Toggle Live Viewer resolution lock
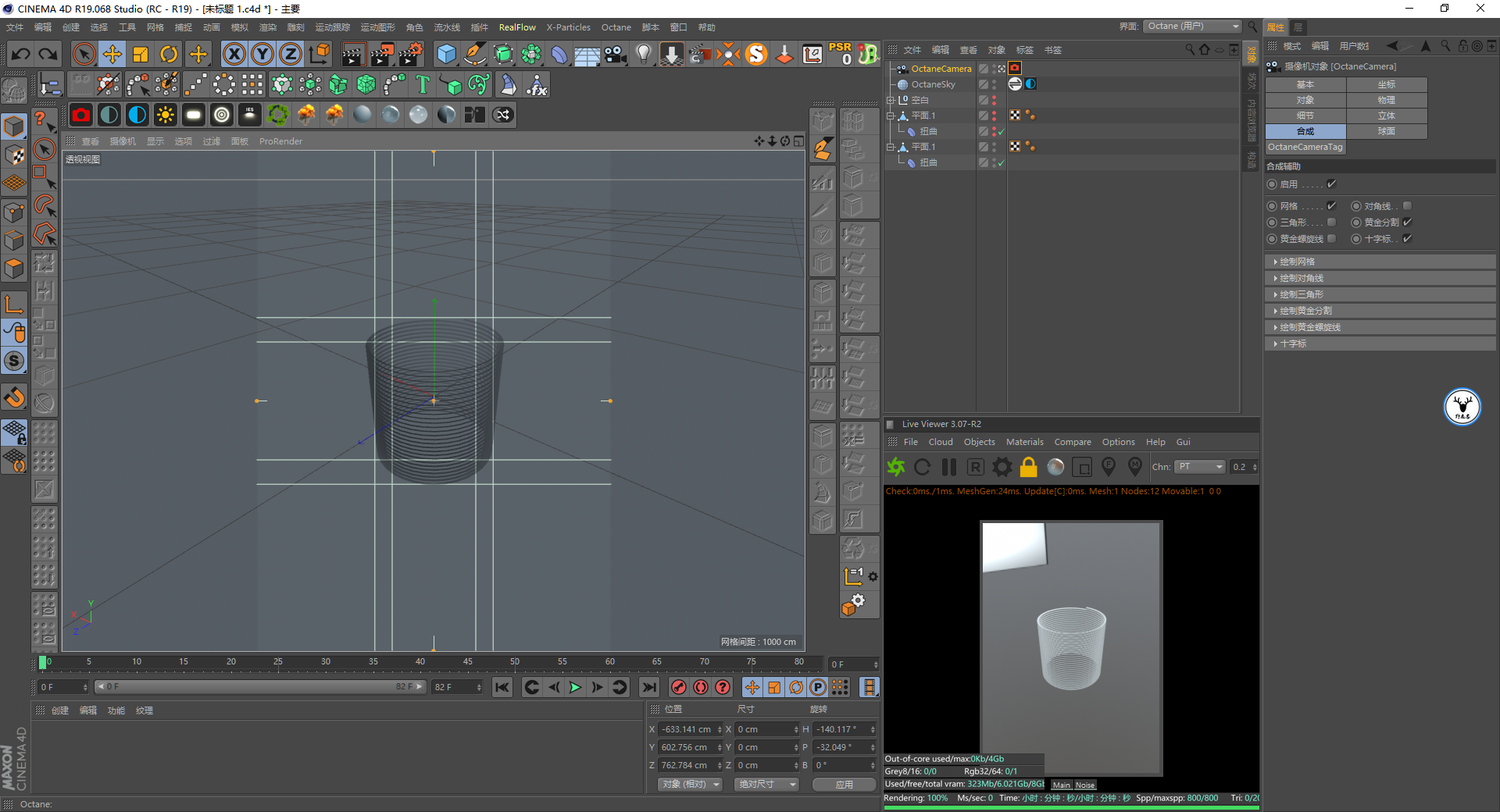Viewport: 1500px width, 812px height. 1029,467
